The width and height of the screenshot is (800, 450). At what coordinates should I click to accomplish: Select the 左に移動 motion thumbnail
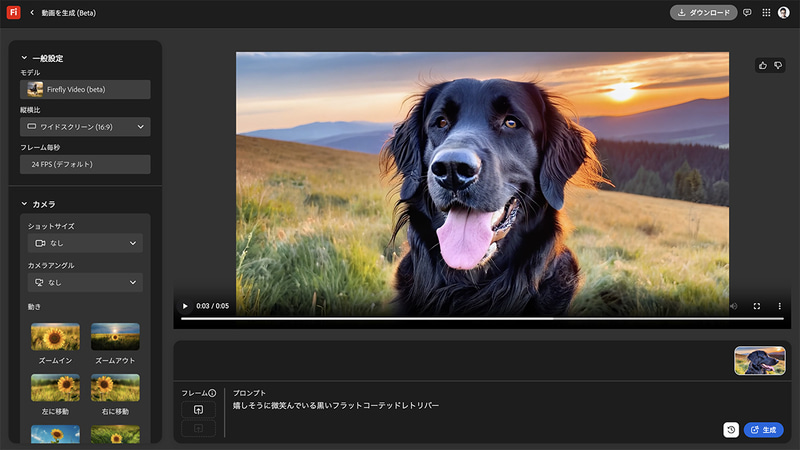55,388
